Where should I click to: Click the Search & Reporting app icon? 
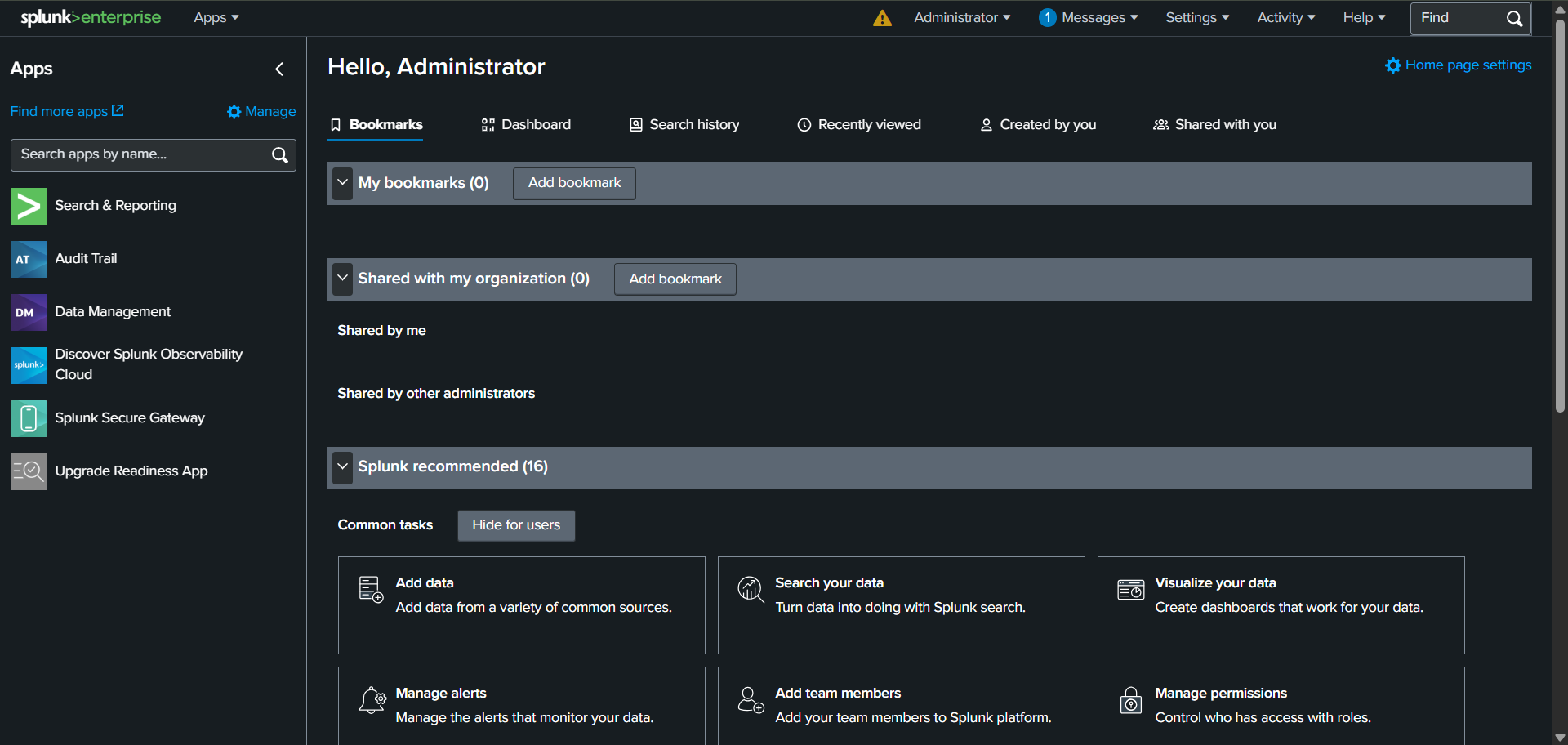click(29, 206)
